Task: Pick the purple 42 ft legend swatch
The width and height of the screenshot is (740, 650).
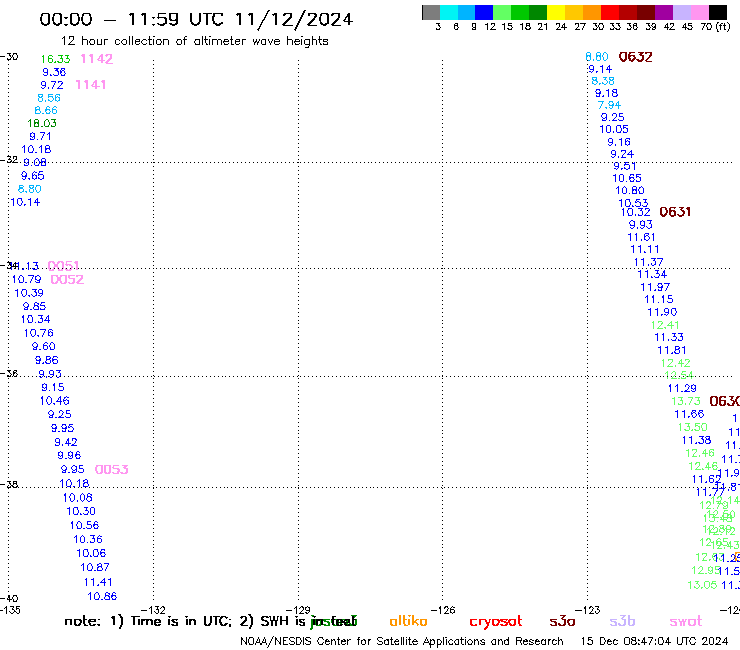Action: click(x=664, y=12)
